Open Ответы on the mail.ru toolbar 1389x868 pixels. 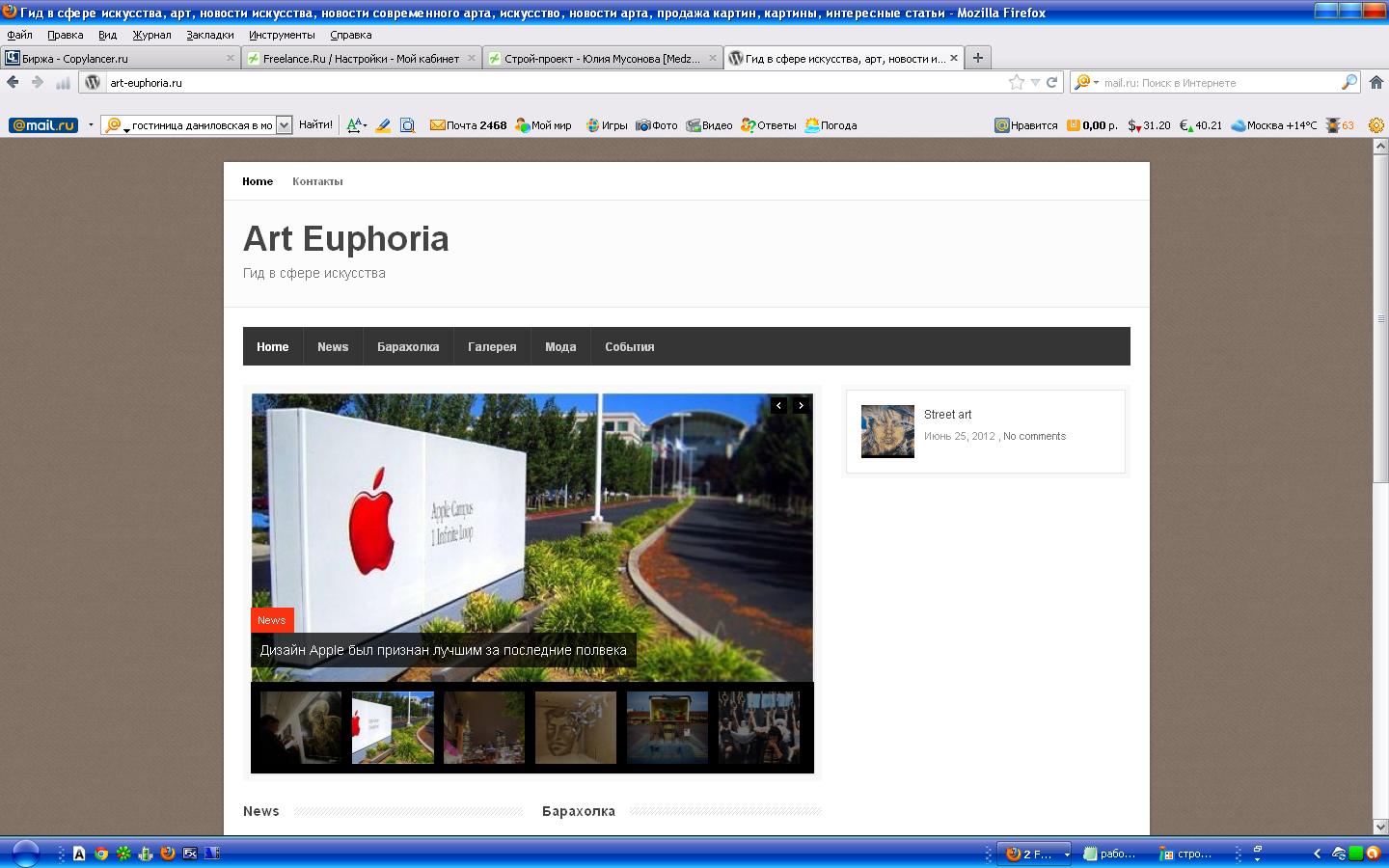coord(769,125)
